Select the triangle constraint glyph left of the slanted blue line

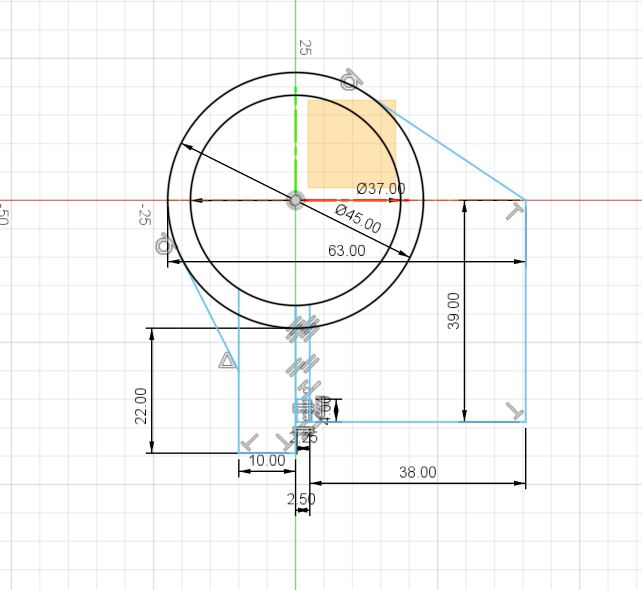pos(227,361)
